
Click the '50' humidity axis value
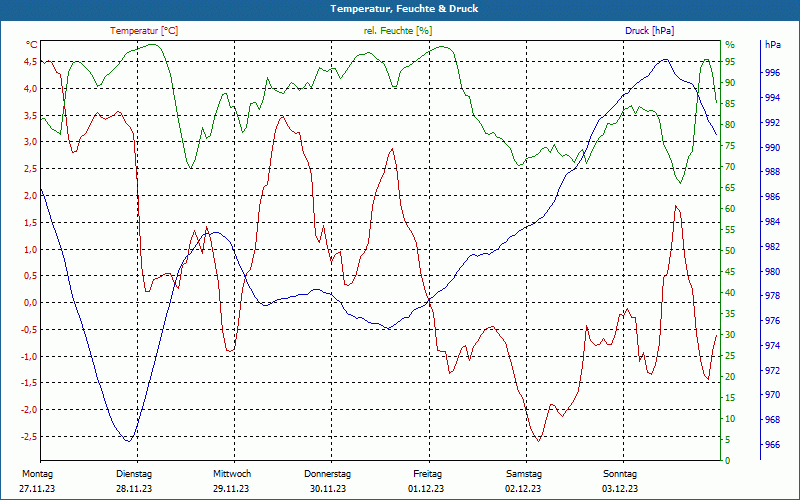coord(731,251)
